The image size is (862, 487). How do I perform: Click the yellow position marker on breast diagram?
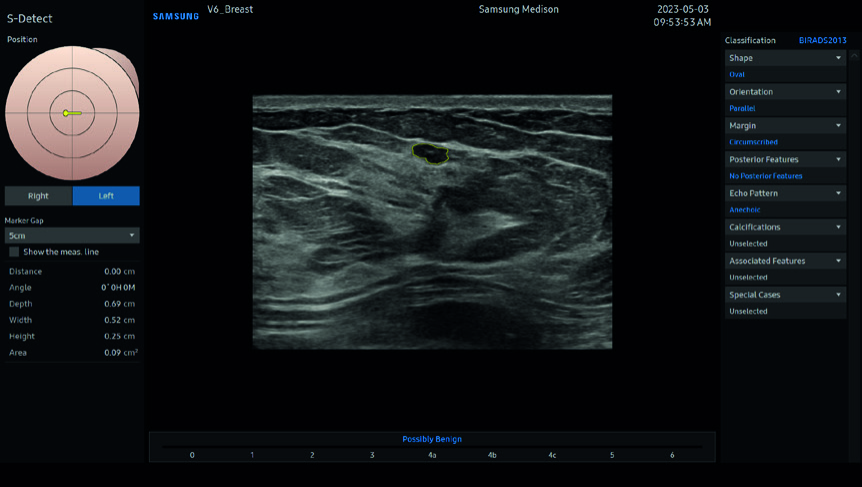point(66,113)
